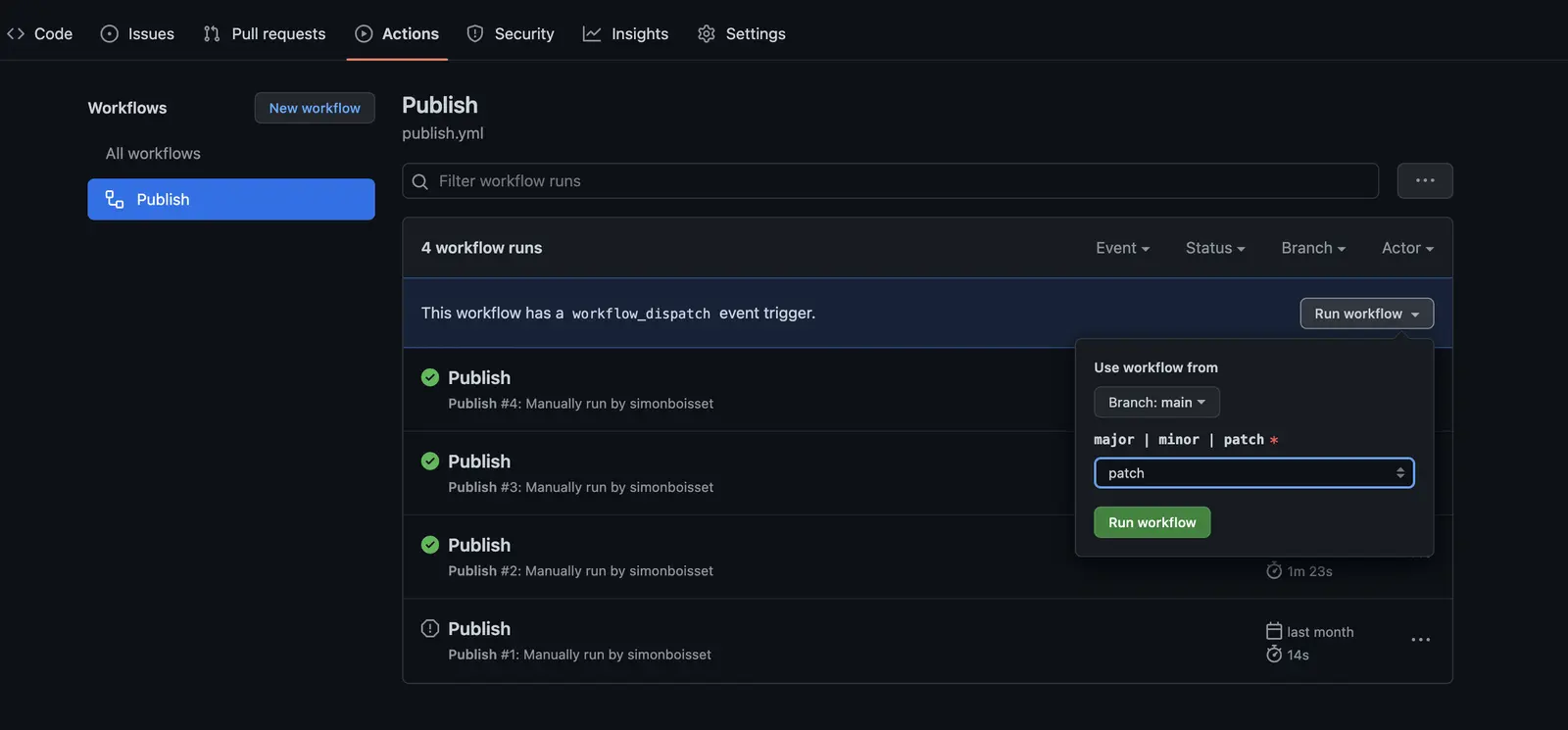Click the New workflow button

click(x=315, y=108)
